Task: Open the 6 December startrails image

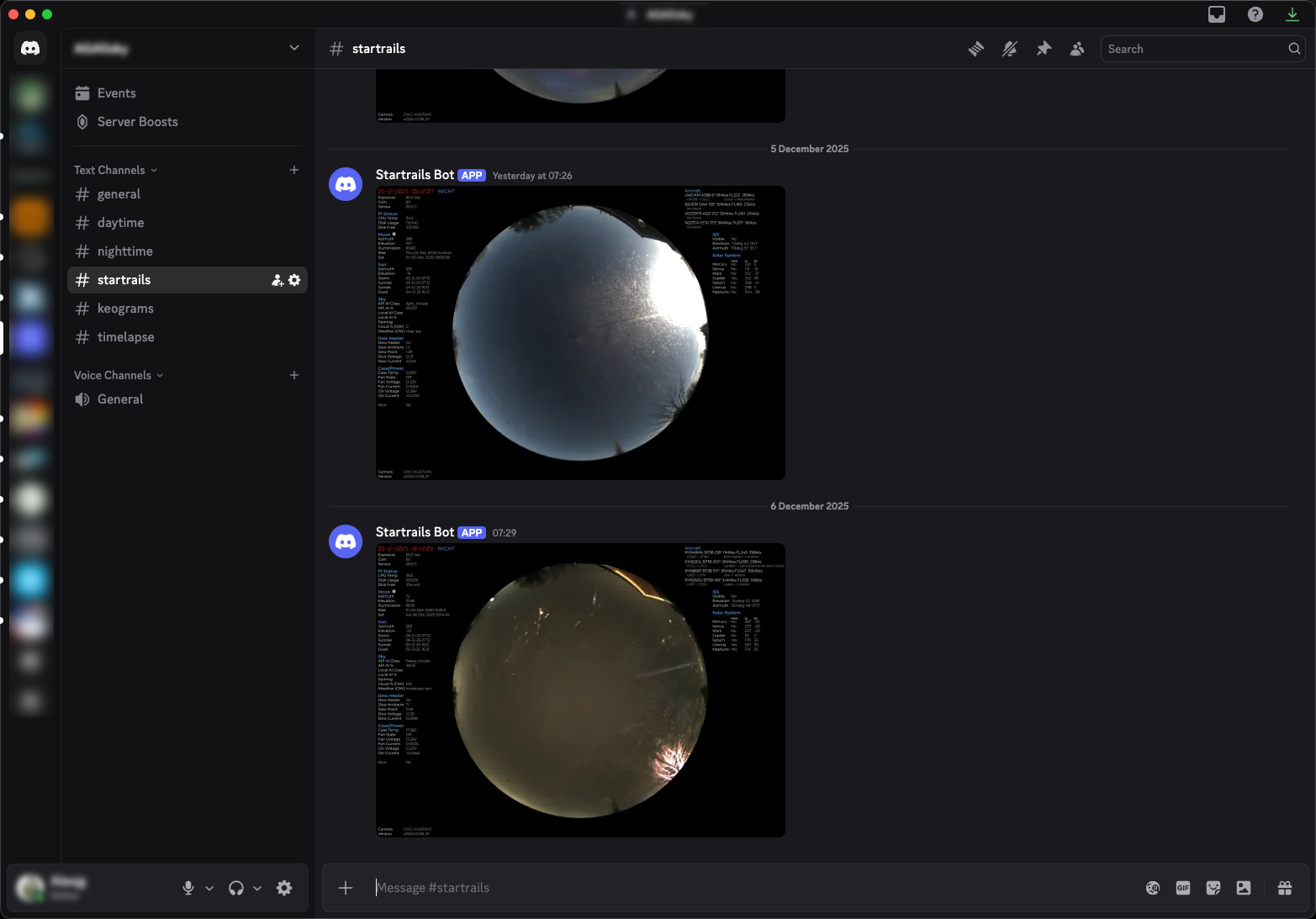Action: (x=580, y=689)
